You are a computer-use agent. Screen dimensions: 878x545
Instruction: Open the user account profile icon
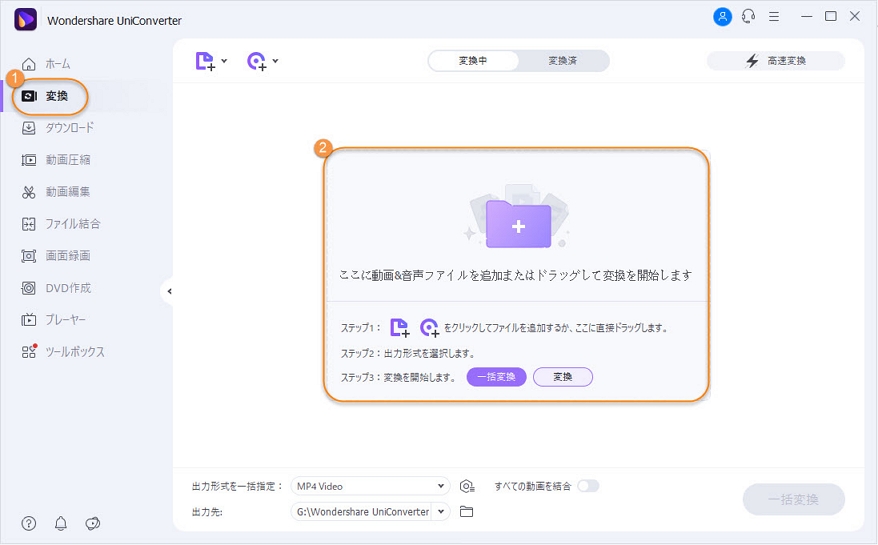[x=722, y=17]
